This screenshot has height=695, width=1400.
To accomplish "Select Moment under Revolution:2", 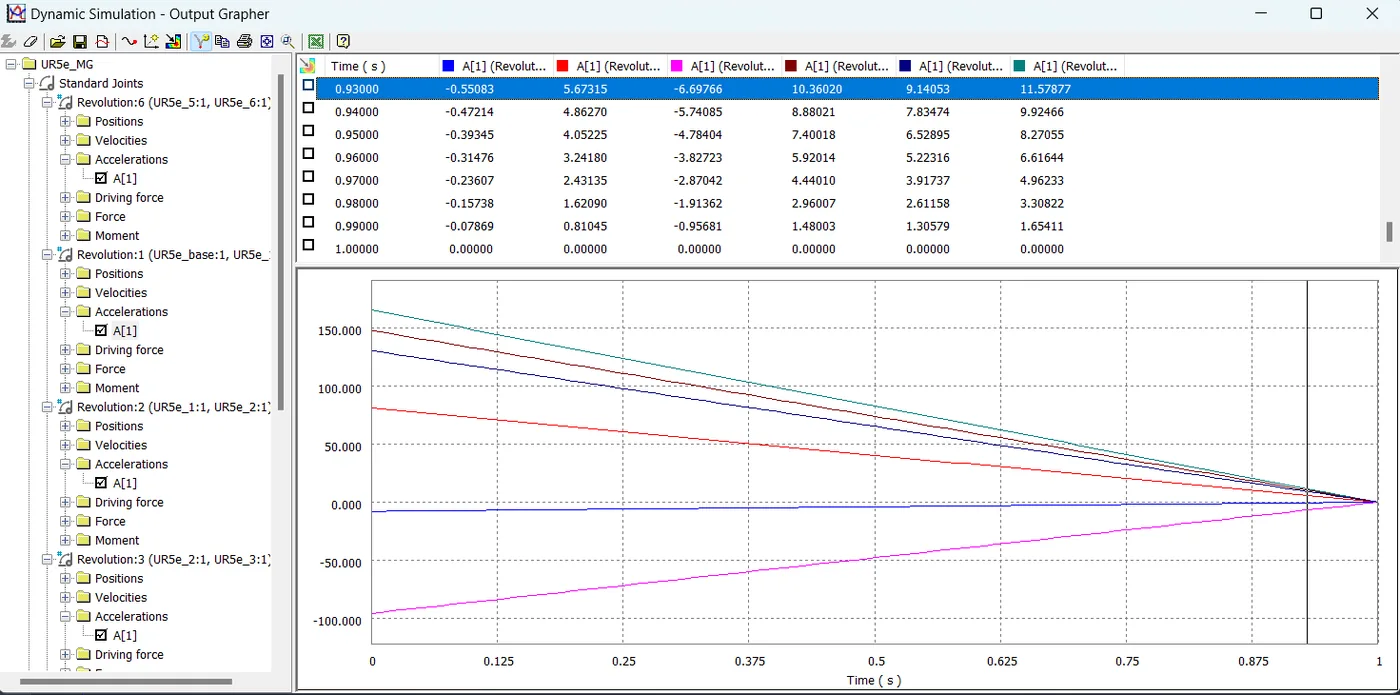I will (x=117, y=540).
